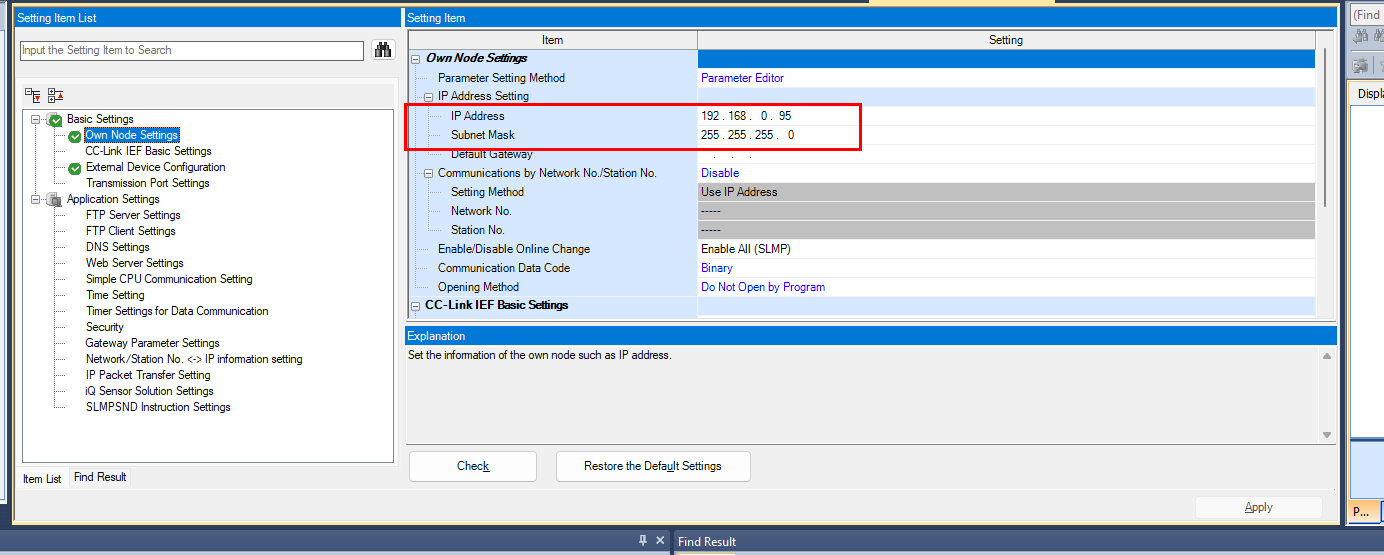Screen dimensions: 1384x555
Task: Select FTP Client Settings tree item
Action: click(x=130, y=232)
